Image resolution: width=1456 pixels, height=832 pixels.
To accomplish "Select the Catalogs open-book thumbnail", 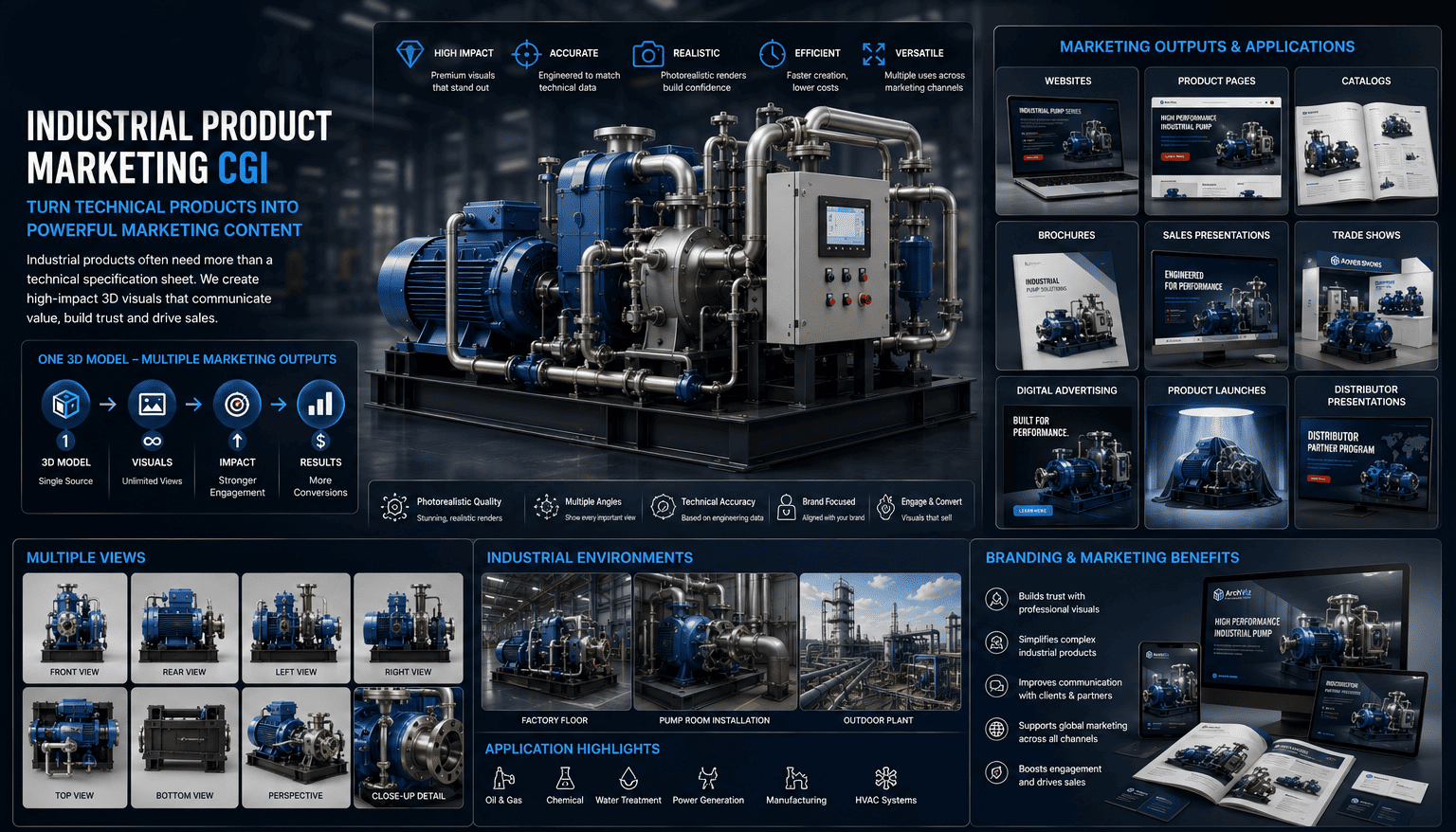I will tap(1366, 152).
